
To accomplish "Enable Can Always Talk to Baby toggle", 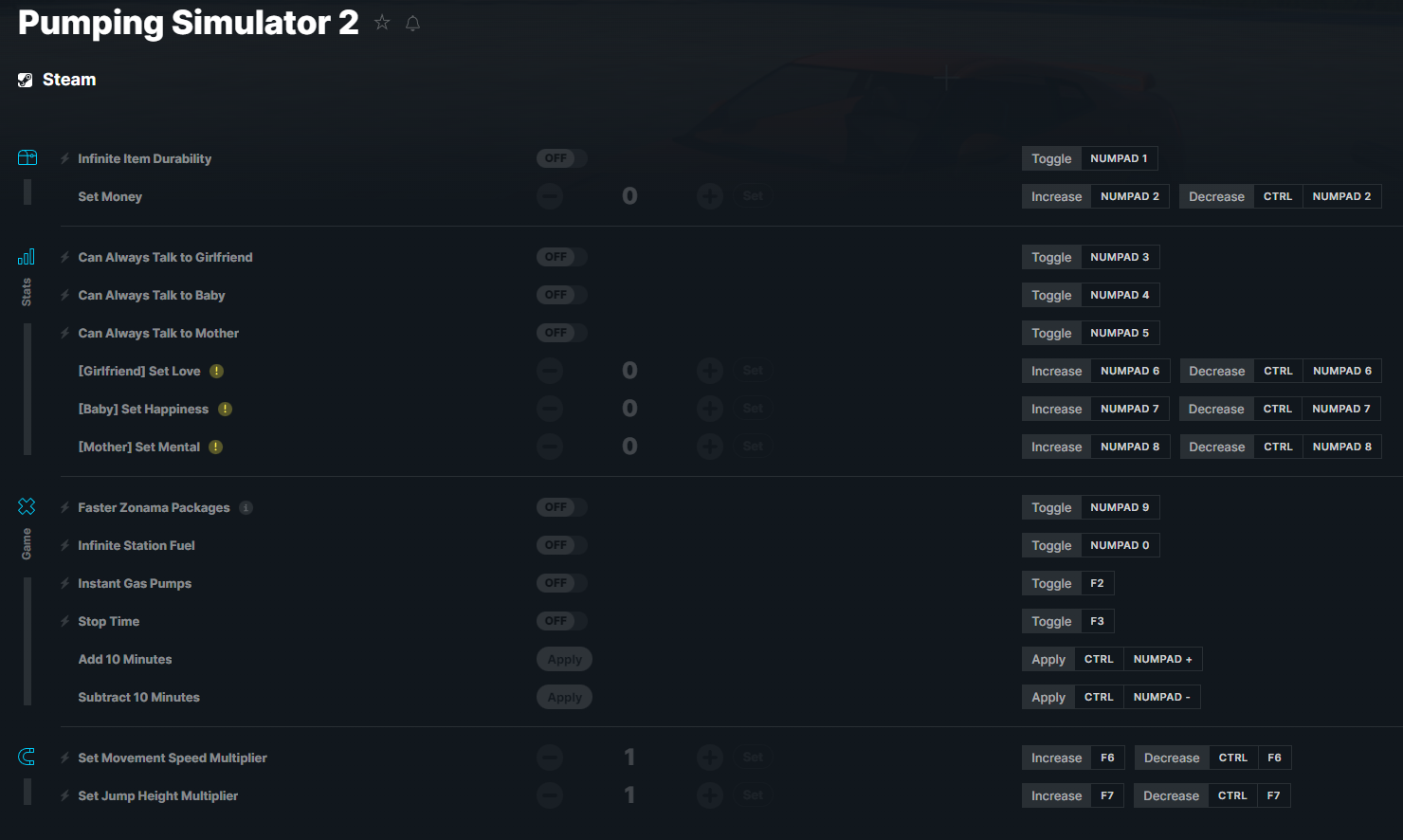I will tap(562, 295).
